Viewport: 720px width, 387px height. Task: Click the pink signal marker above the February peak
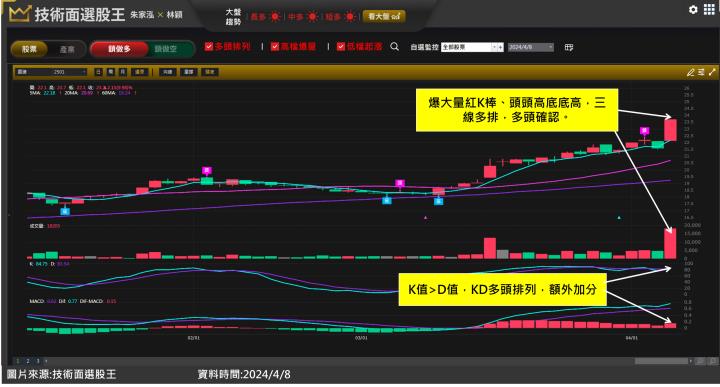(207, 171)
